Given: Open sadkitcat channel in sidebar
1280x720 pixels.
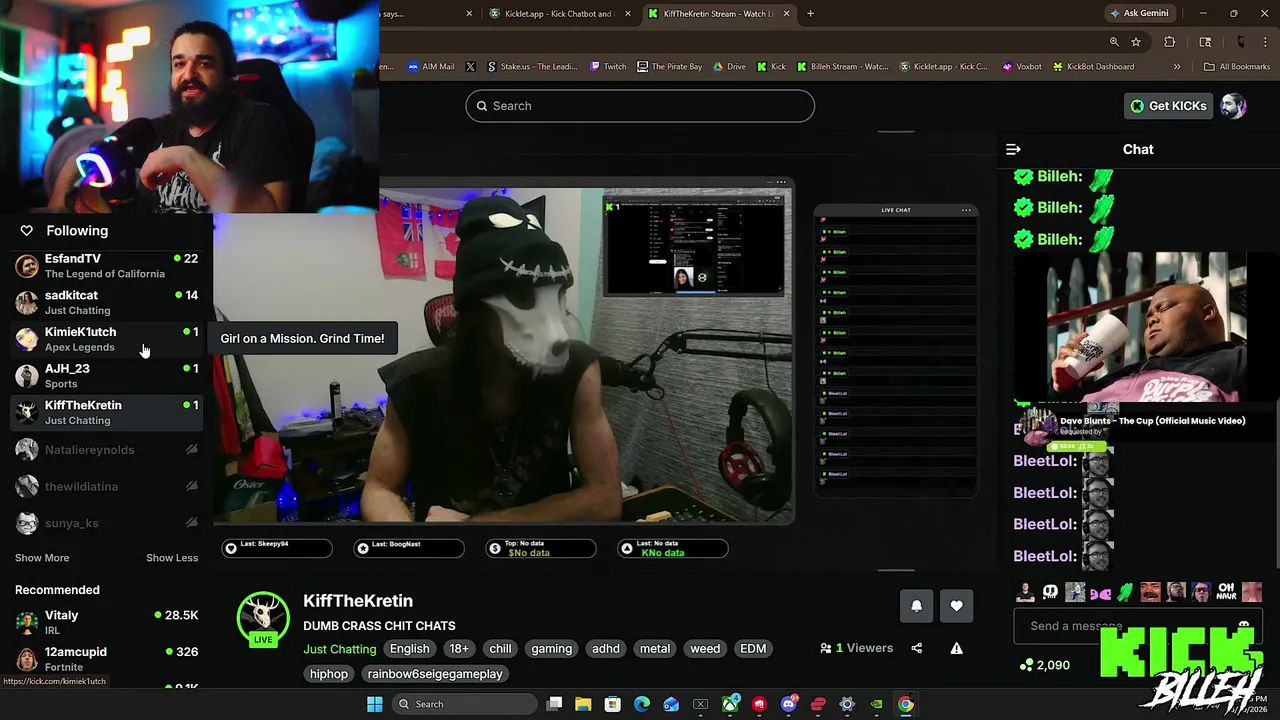Looking at the screenshot, I should pos(107,303).
